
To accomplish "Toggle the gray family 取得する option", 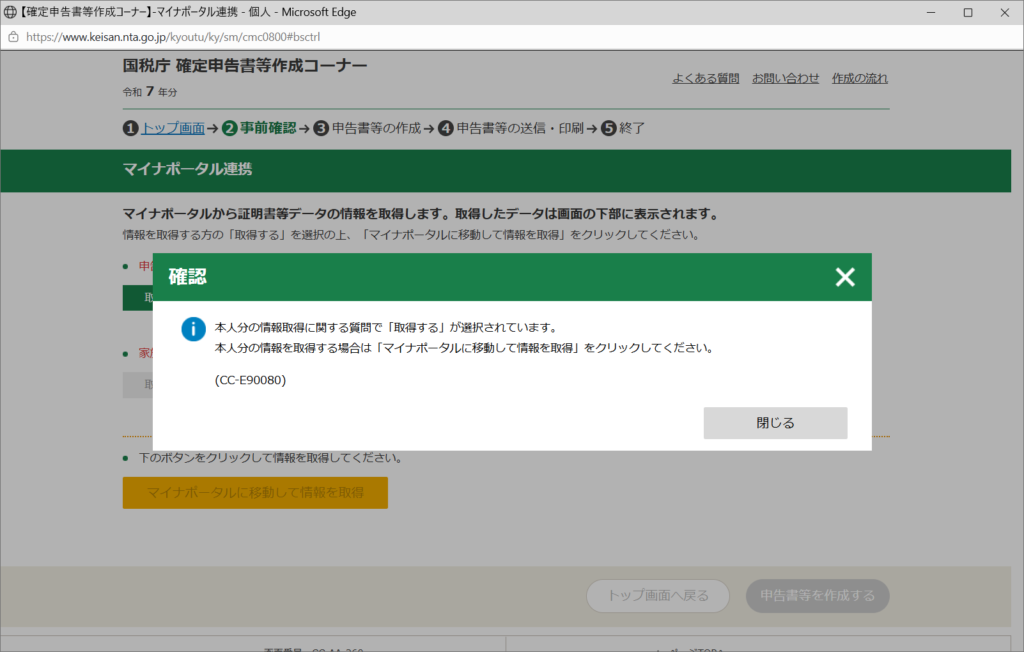I will 137,385.
